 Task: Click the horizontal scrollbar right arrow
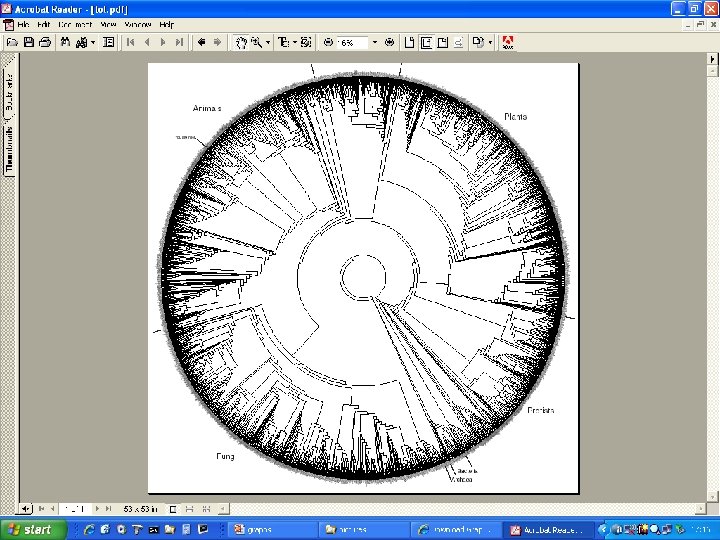point(700,509)
